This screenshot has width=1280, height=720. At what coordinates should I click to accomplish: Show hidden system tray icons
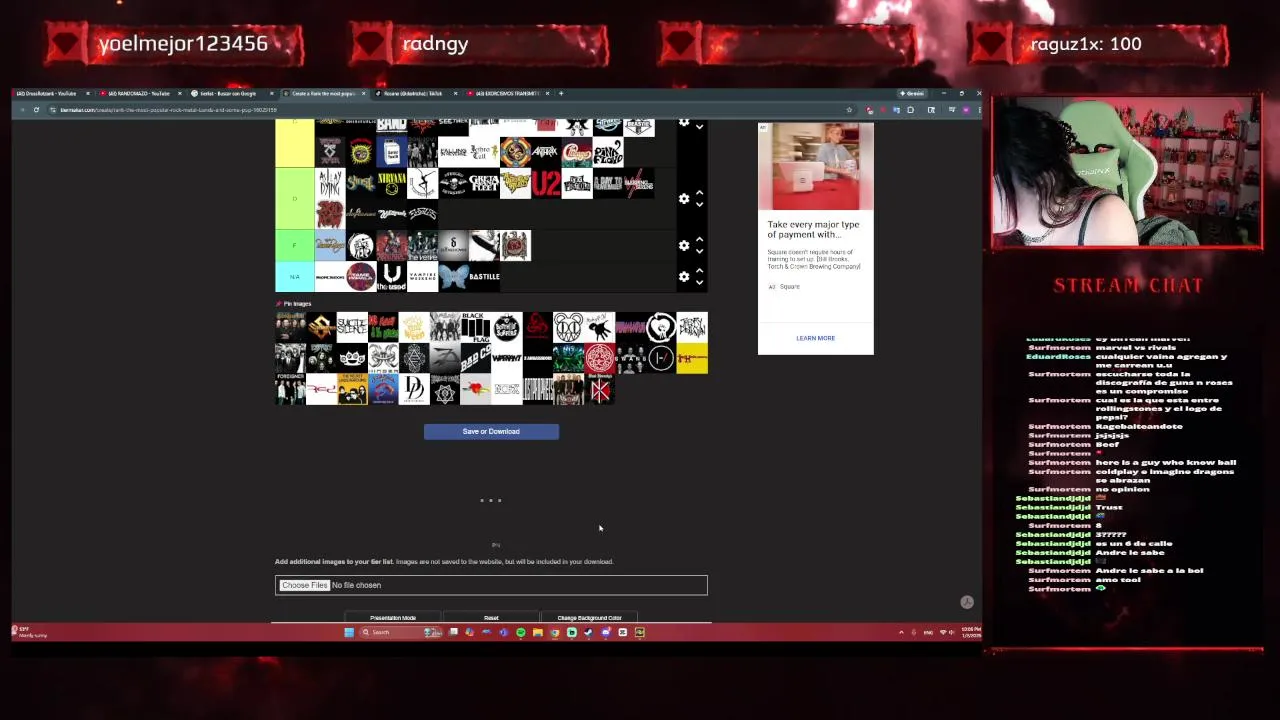click(x=901, y=632)
